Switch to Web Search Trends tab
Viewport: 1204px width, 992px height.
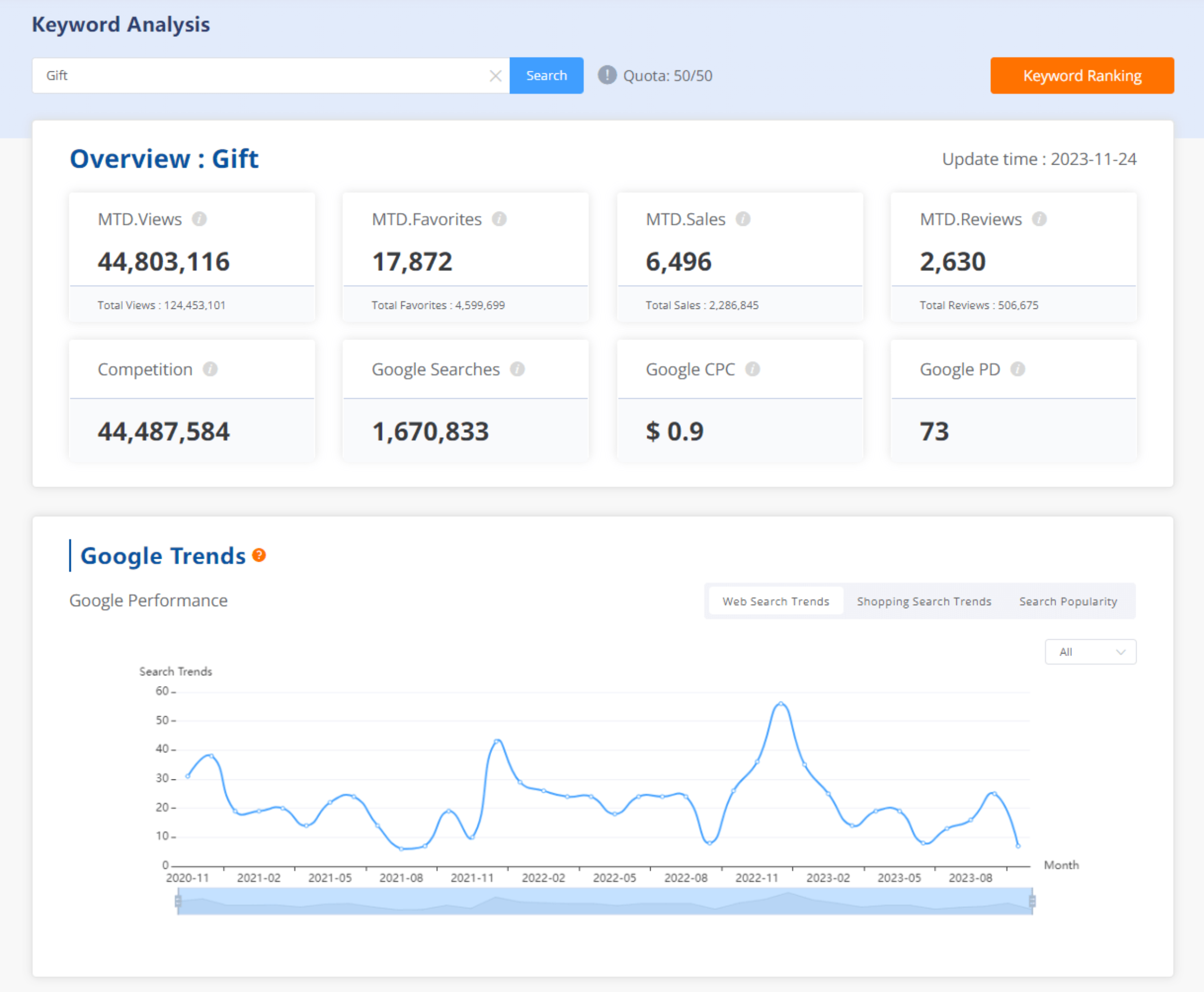tap(775, 601)
